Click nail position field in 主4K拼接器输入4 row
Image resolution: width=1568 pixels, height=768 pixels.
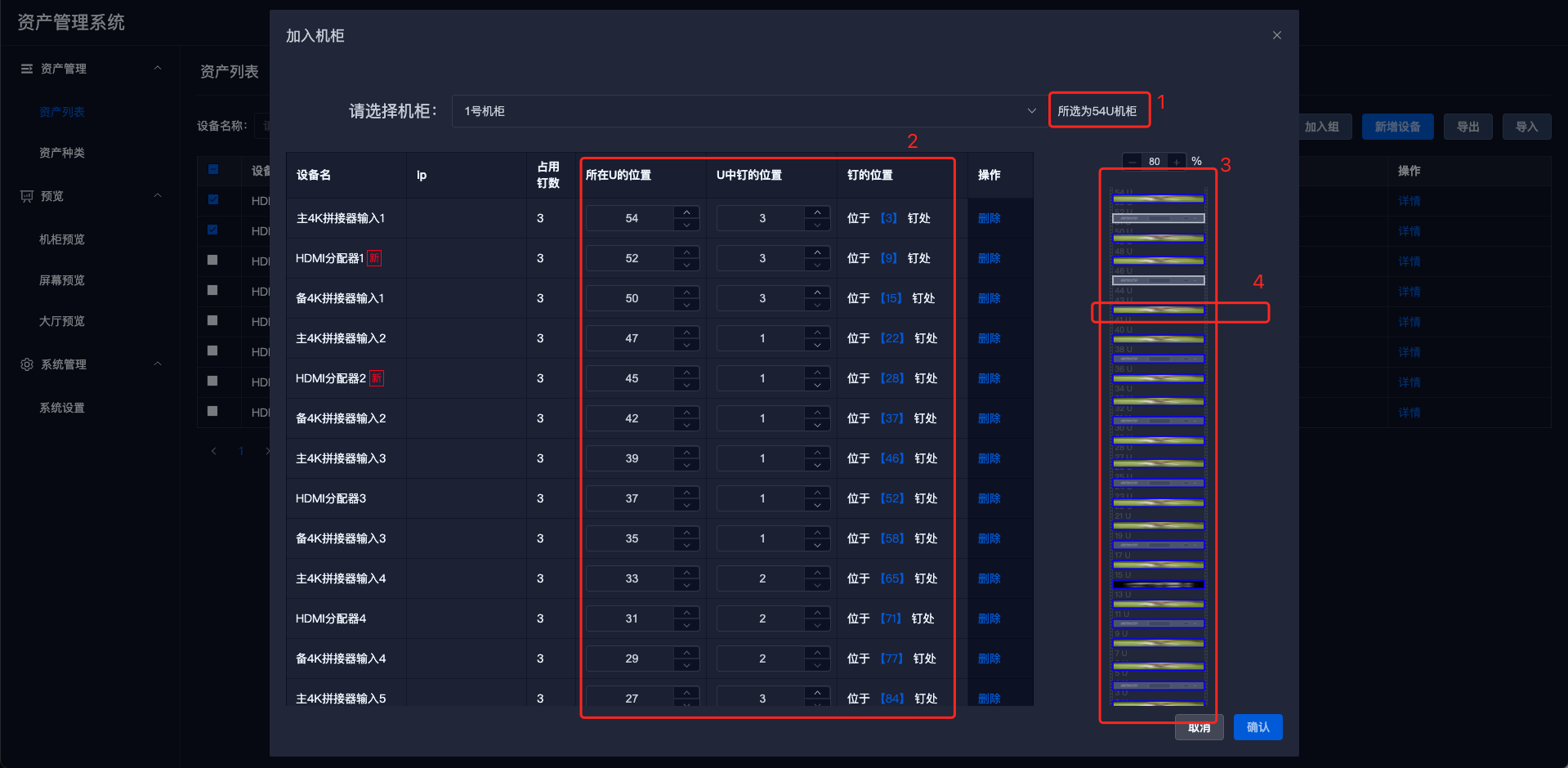[x=762, y=578]
